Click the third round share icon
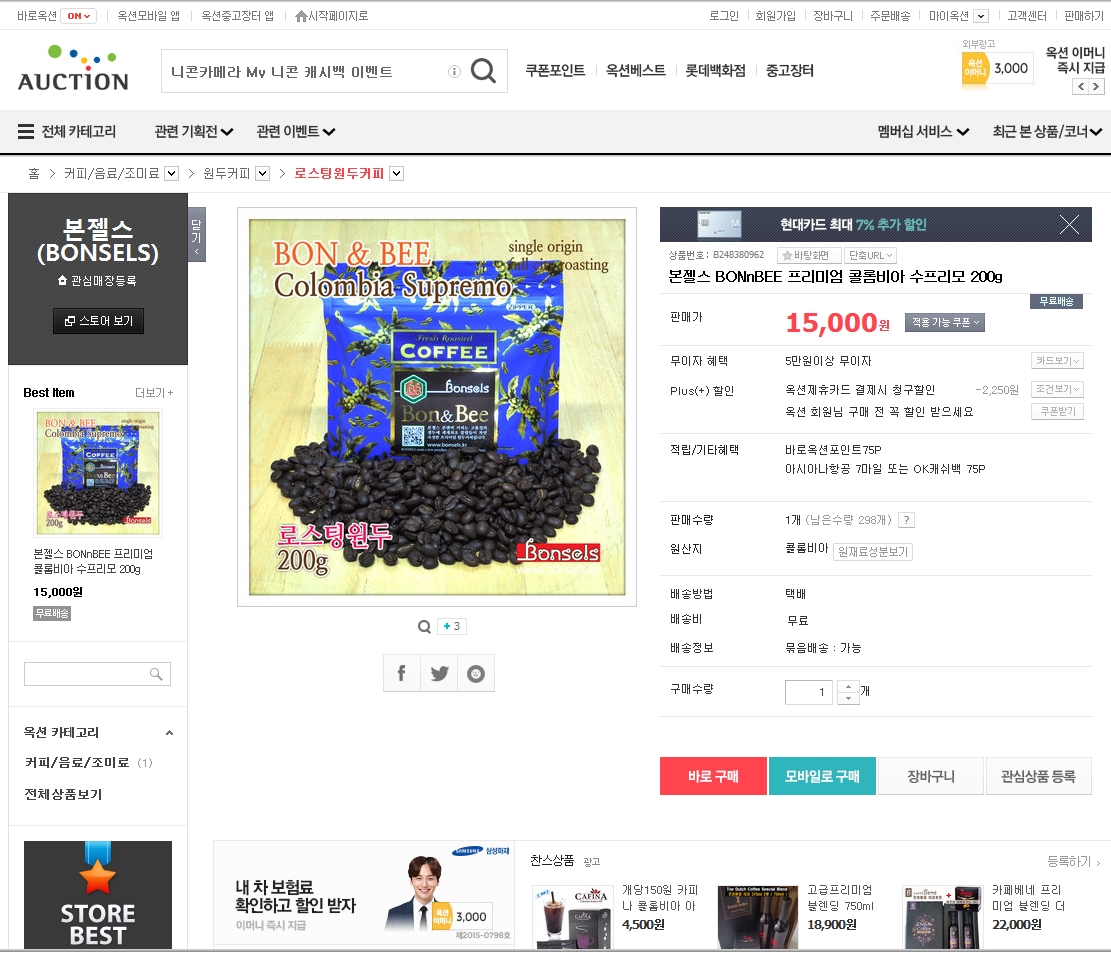 click(476, 673)
